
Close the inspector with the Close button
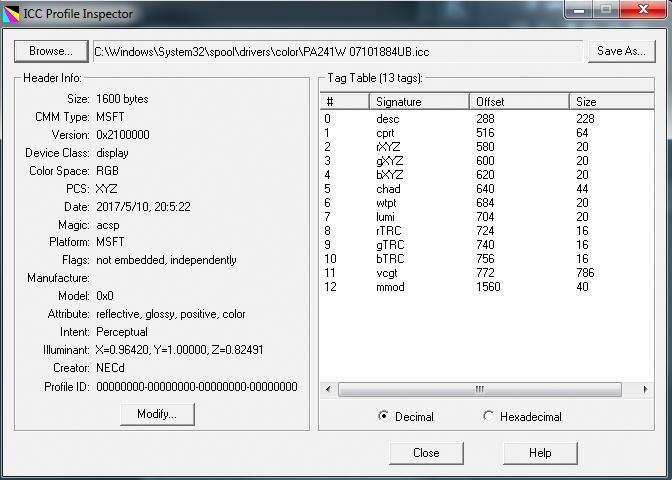pyautogui.click(x=426, y=453)
